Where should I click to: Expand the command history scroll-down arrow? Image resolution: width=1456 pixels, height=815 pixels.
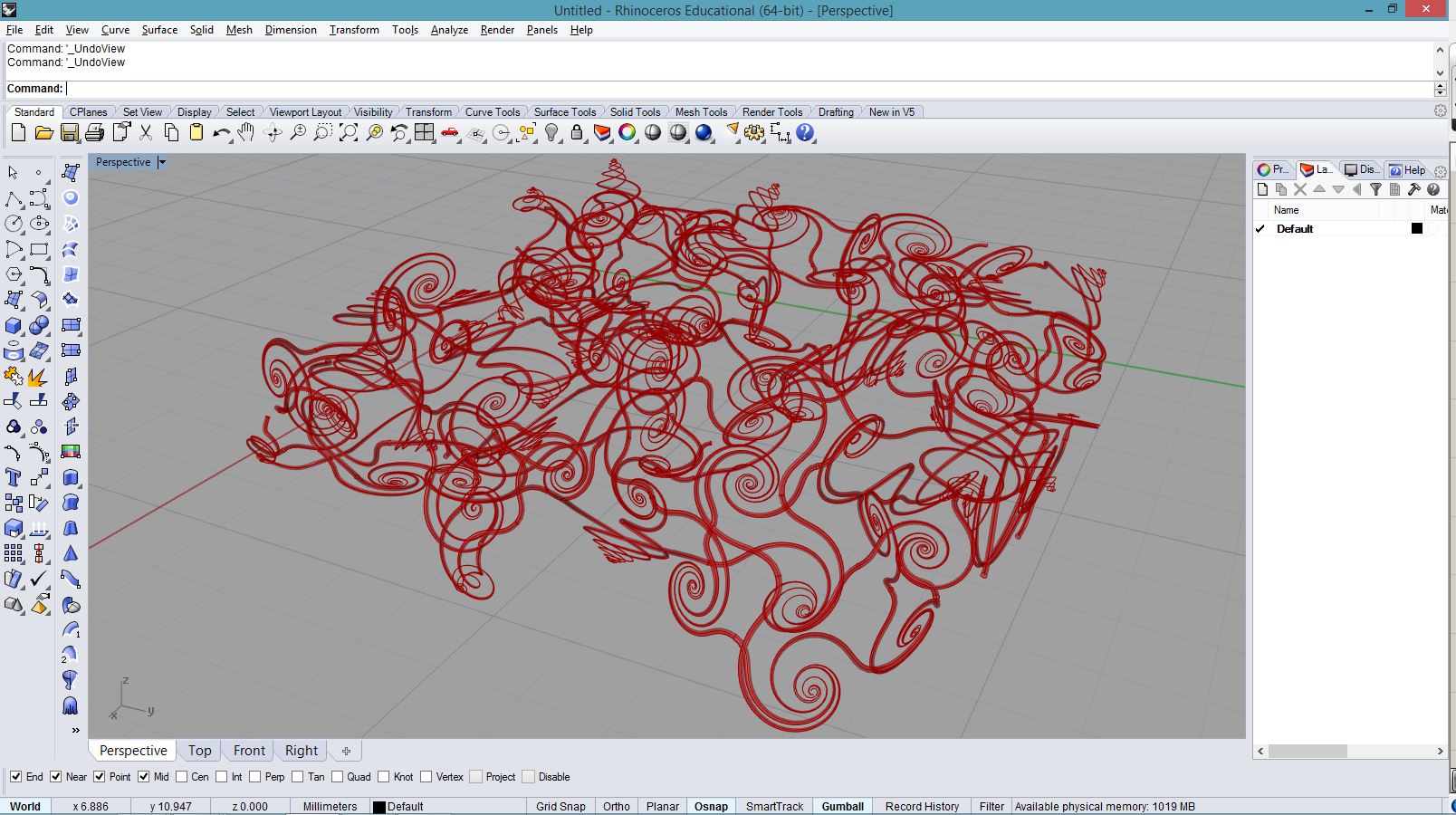coord(1440,72)
